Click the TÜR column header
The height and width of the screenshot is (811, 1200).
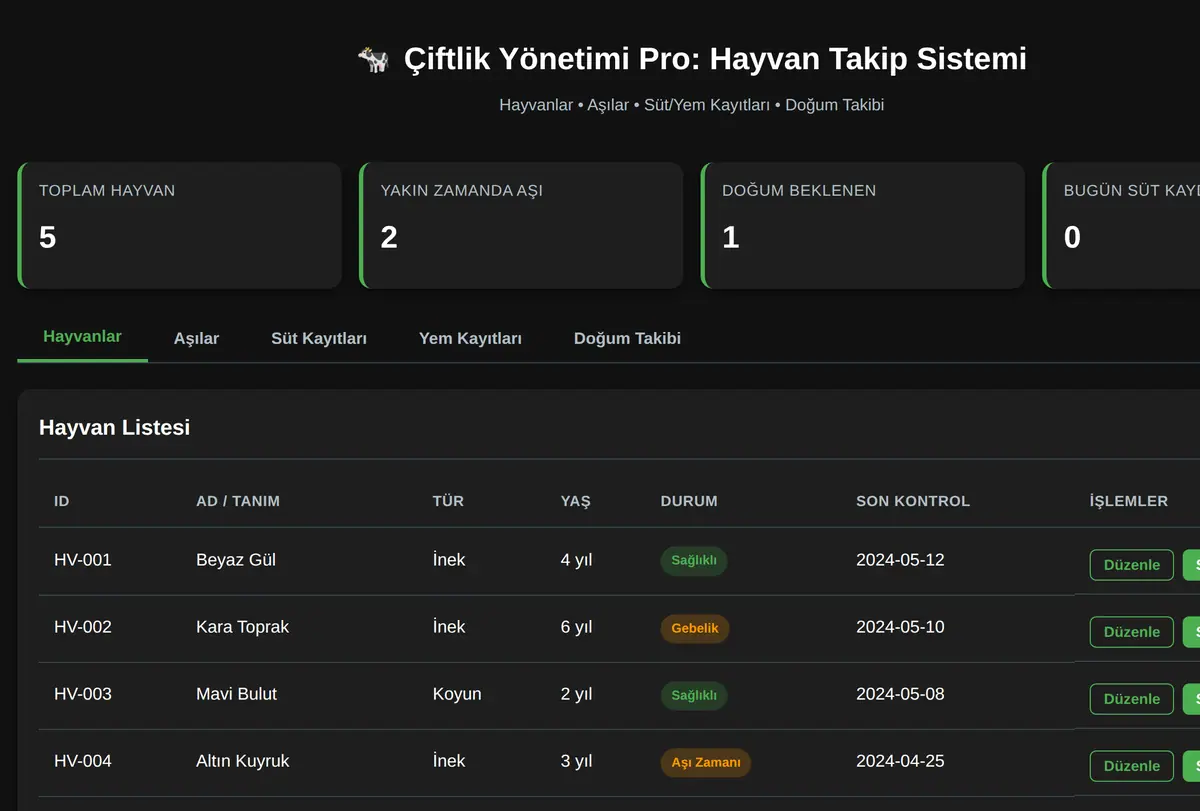448,501
